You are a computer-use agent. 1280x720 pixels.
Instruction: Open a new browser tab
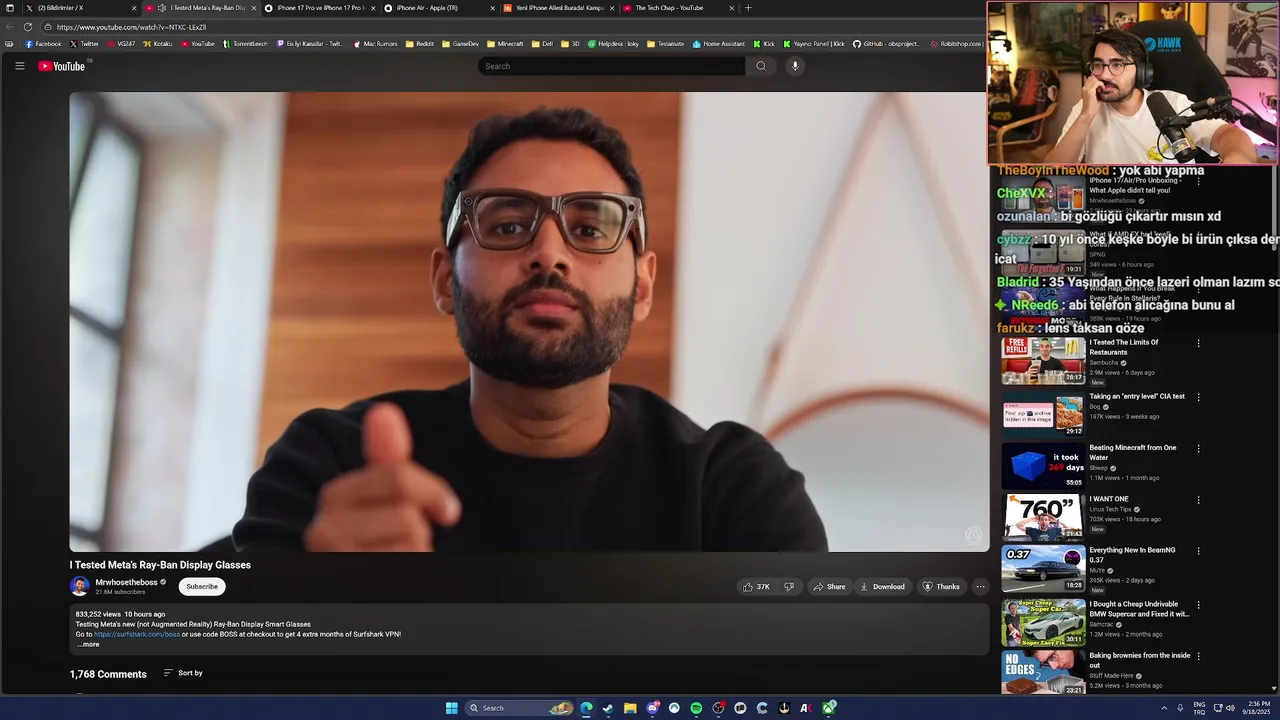pyautogui.click(x=748, y=8)
